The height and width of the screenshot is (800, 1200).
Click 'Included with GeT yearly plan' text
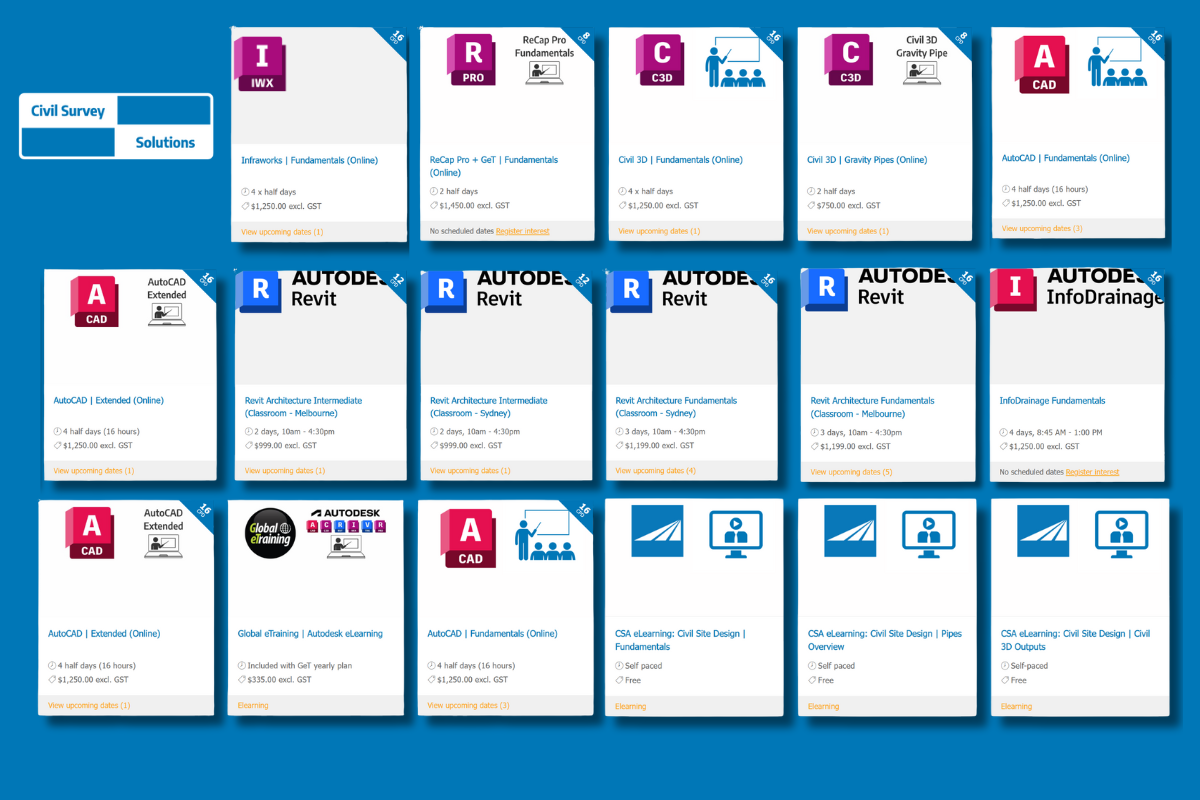(300, 666)
